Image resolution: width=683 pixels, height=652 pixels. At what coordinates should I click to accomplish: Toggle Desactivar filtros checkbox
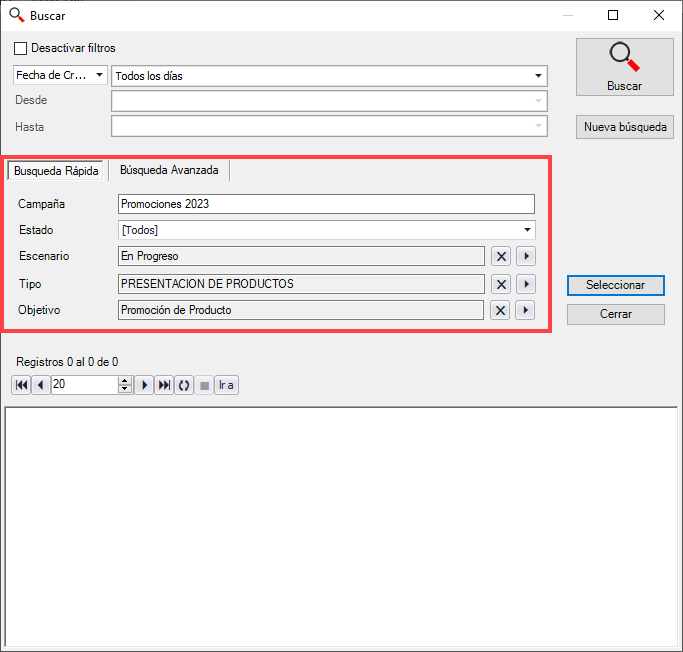[20, 48]
